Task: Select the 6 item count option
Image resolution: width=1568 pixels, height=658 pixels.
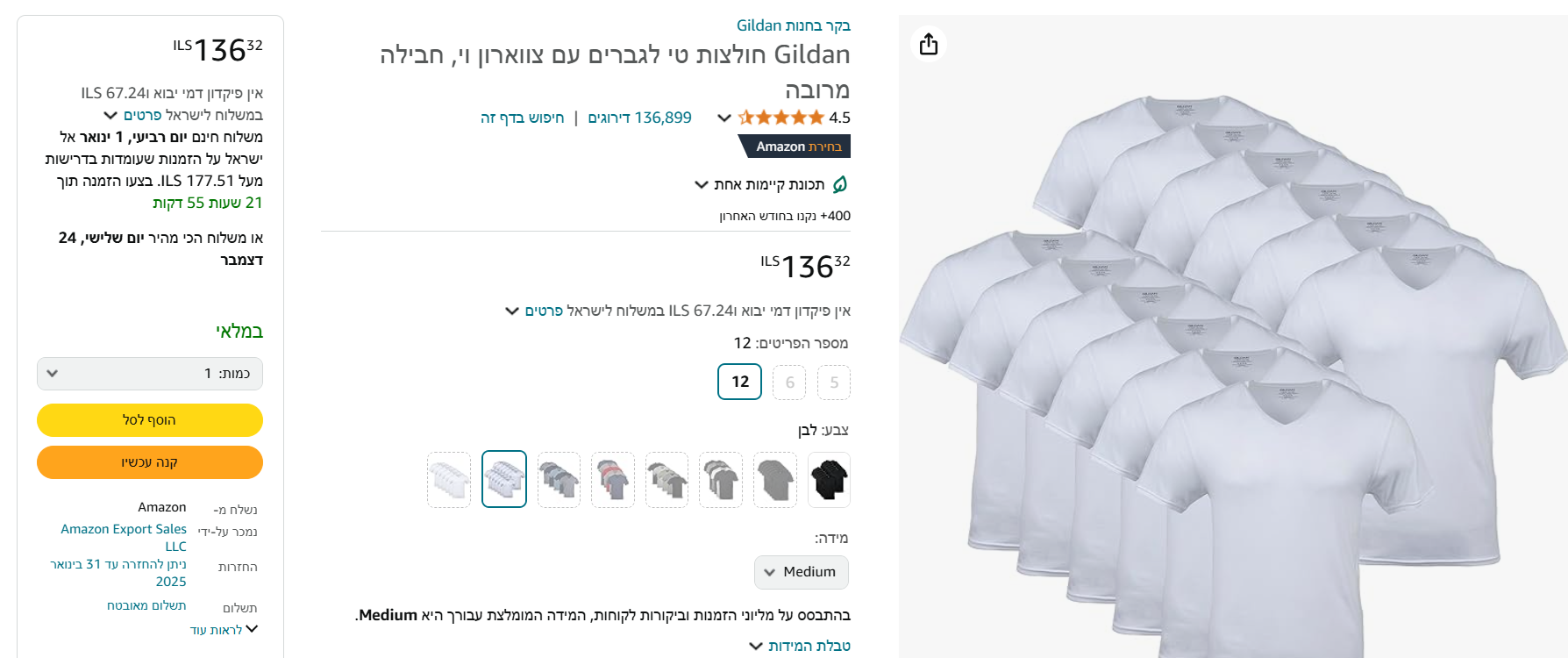Action: coord(789,383)
